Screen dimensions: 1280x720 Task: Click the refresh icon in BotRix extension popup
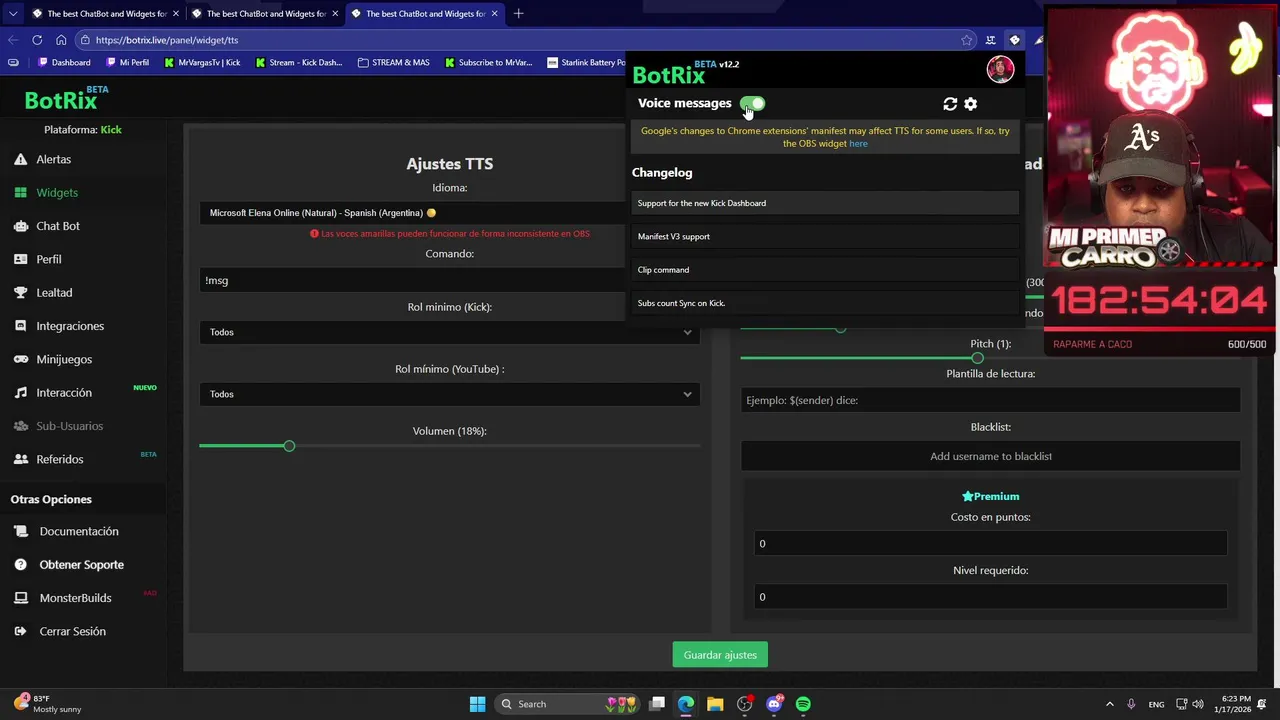point(950,104)
